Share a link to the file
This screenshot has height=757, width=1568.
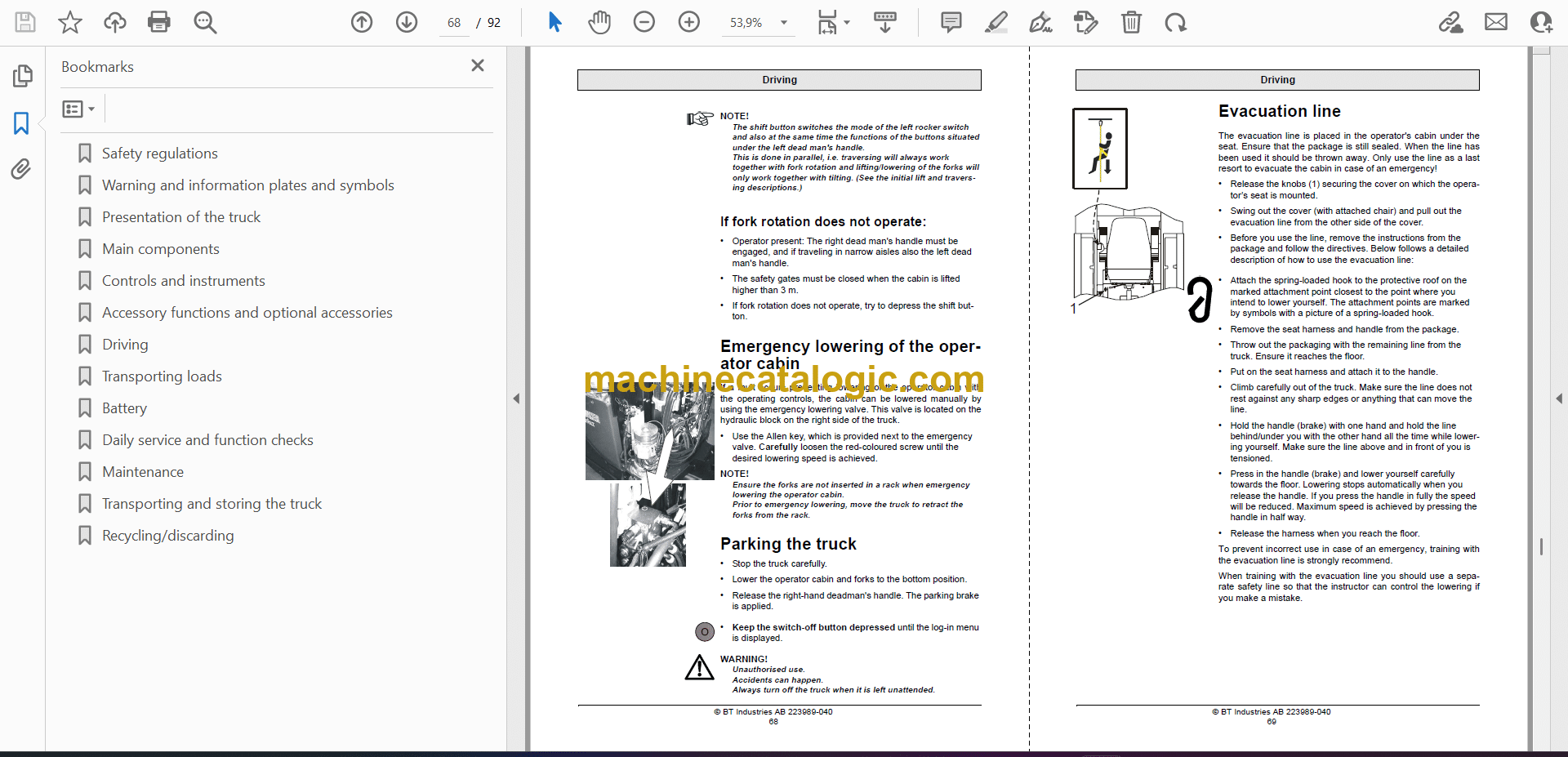(1451, 22)
